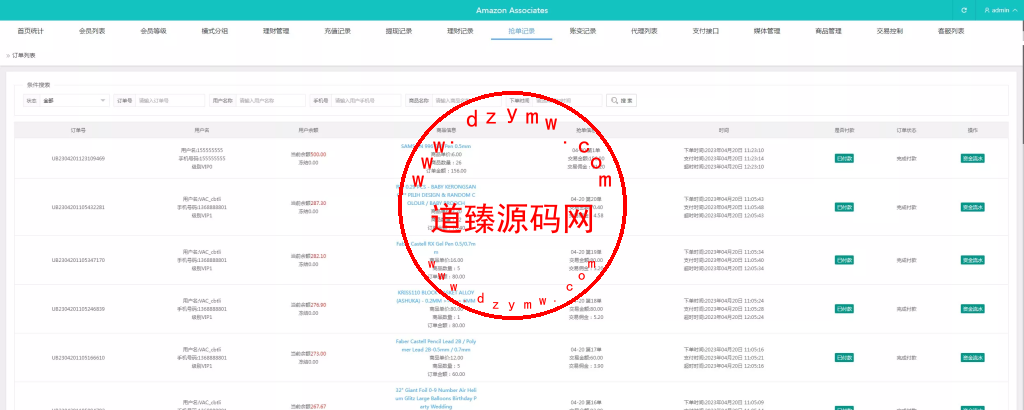Open the 下单时间 date field

click(x=567, y=101)
